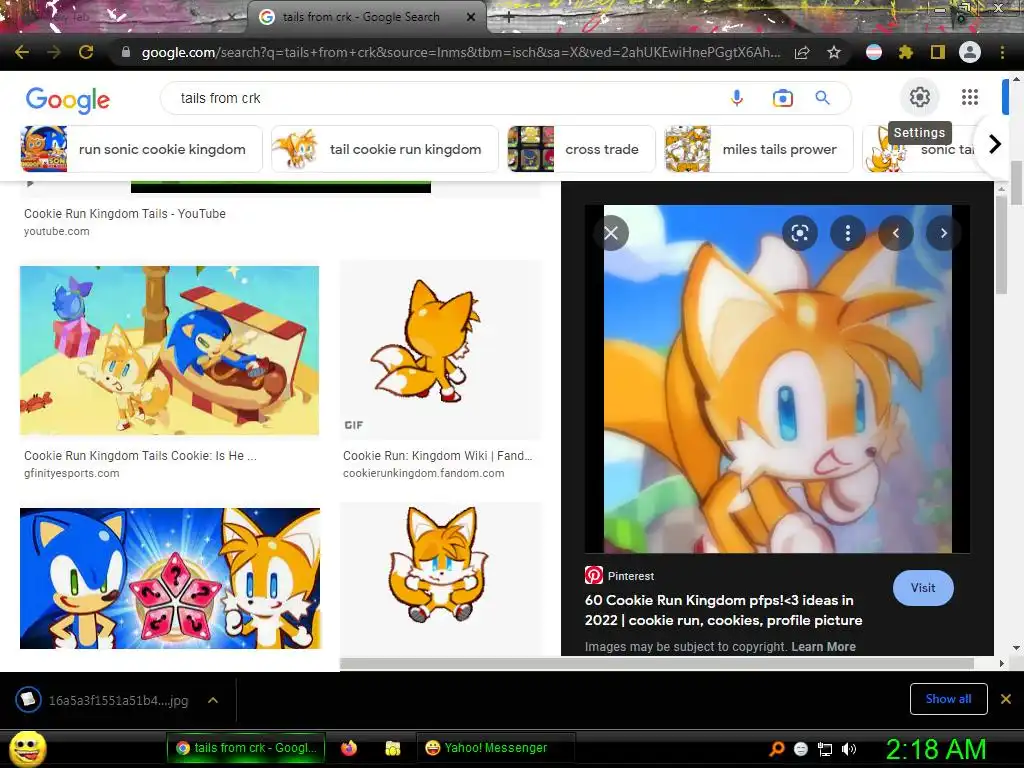Click the striped flag extension icon
This screenshot has height=768, width=1024.
click(874, 52)
